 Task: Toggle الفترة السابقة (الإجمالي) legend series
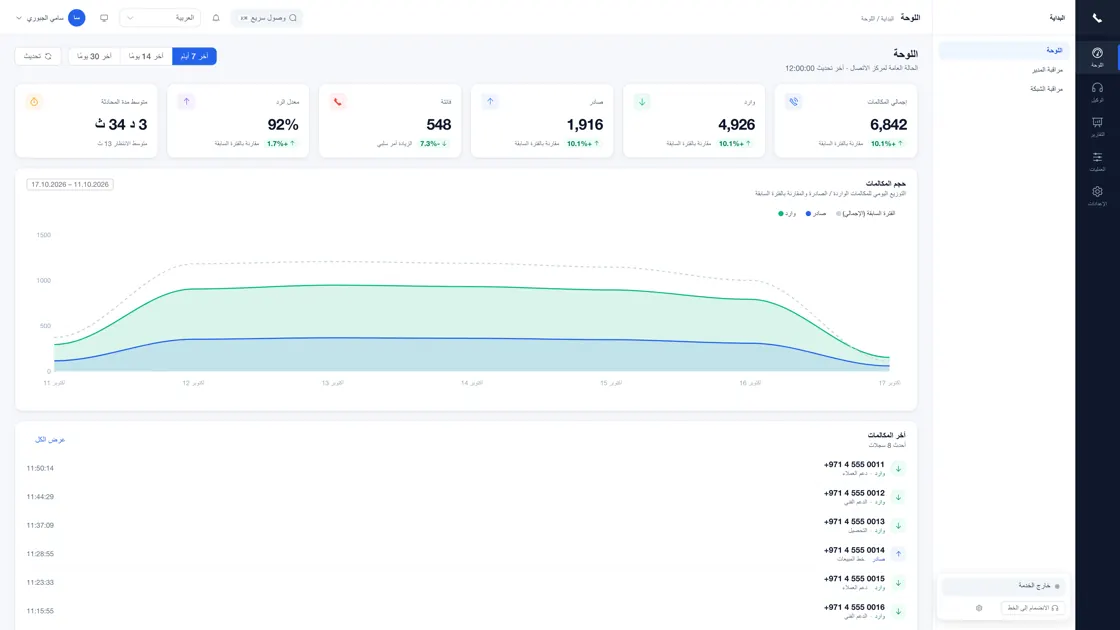tap(866, 214)
